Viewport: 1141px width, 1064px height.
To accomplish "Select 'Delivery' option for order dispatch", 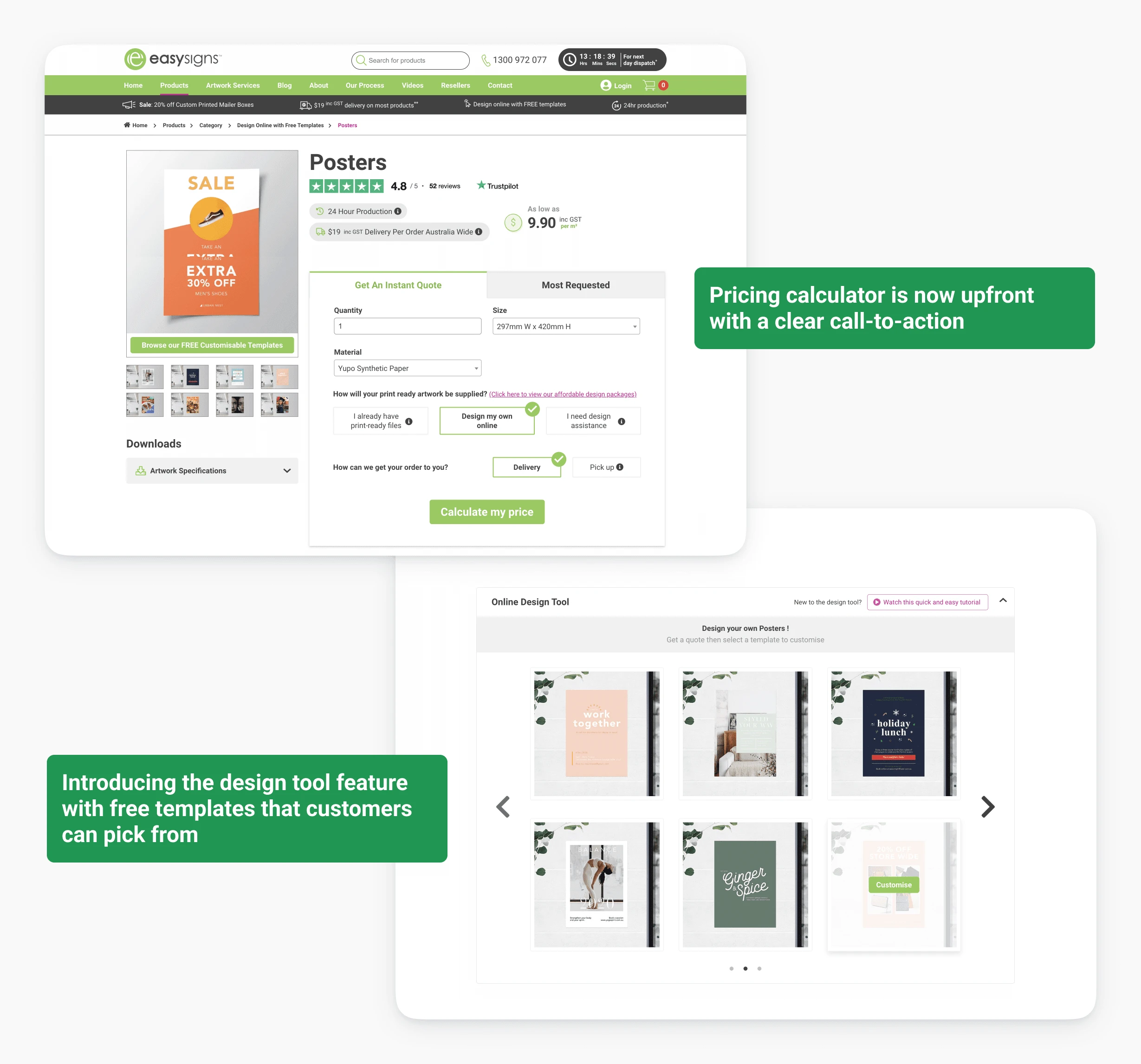I will click(525, 467).
